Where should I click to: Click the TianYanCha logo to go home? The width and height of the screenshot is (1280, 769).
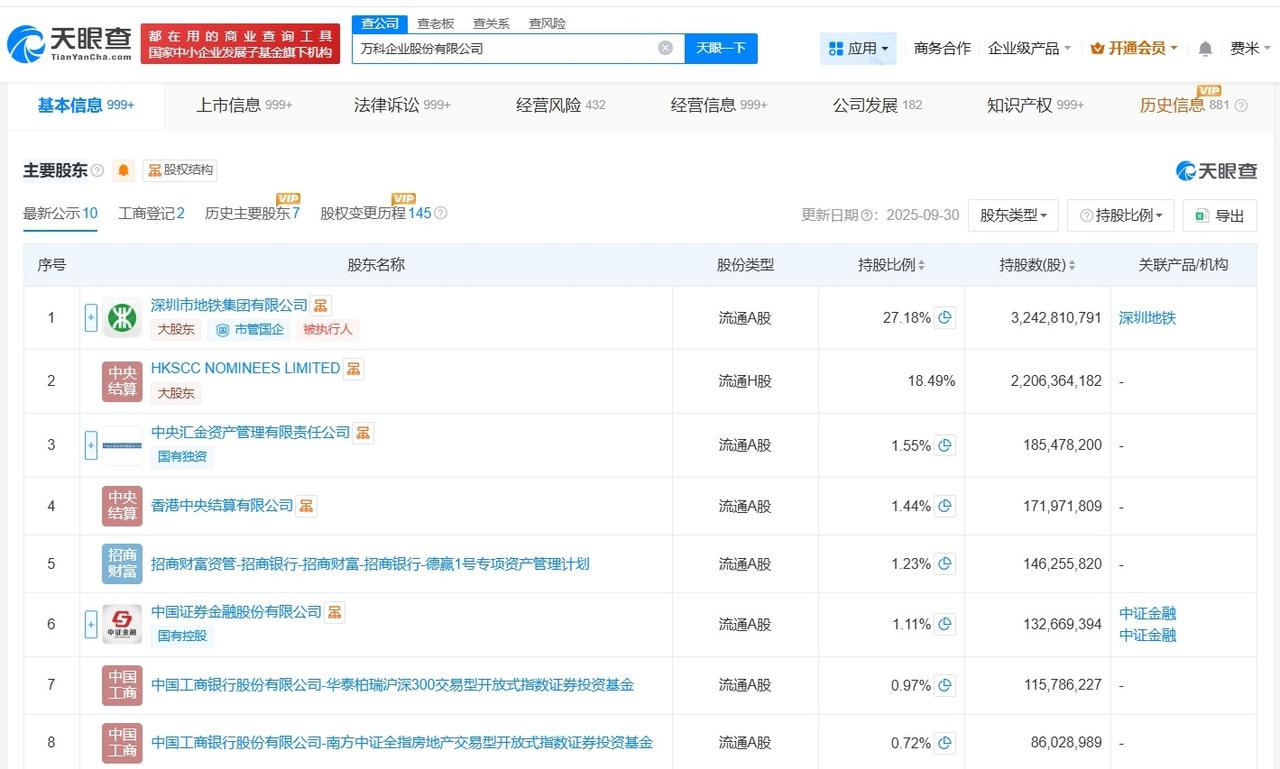68,43
